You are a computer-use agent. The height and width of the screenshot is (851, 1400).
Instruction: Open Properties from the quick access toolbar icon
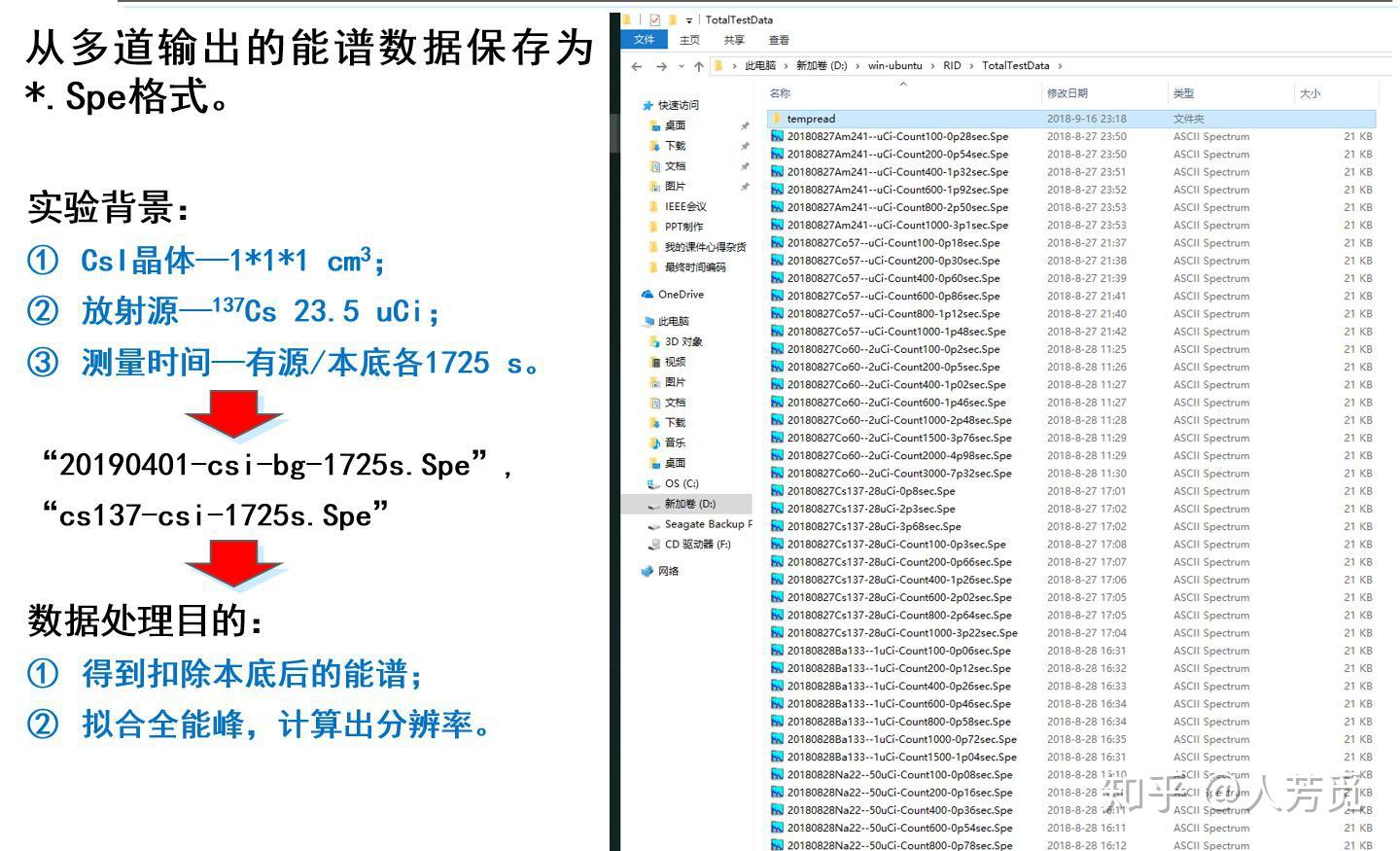[654, 19]
